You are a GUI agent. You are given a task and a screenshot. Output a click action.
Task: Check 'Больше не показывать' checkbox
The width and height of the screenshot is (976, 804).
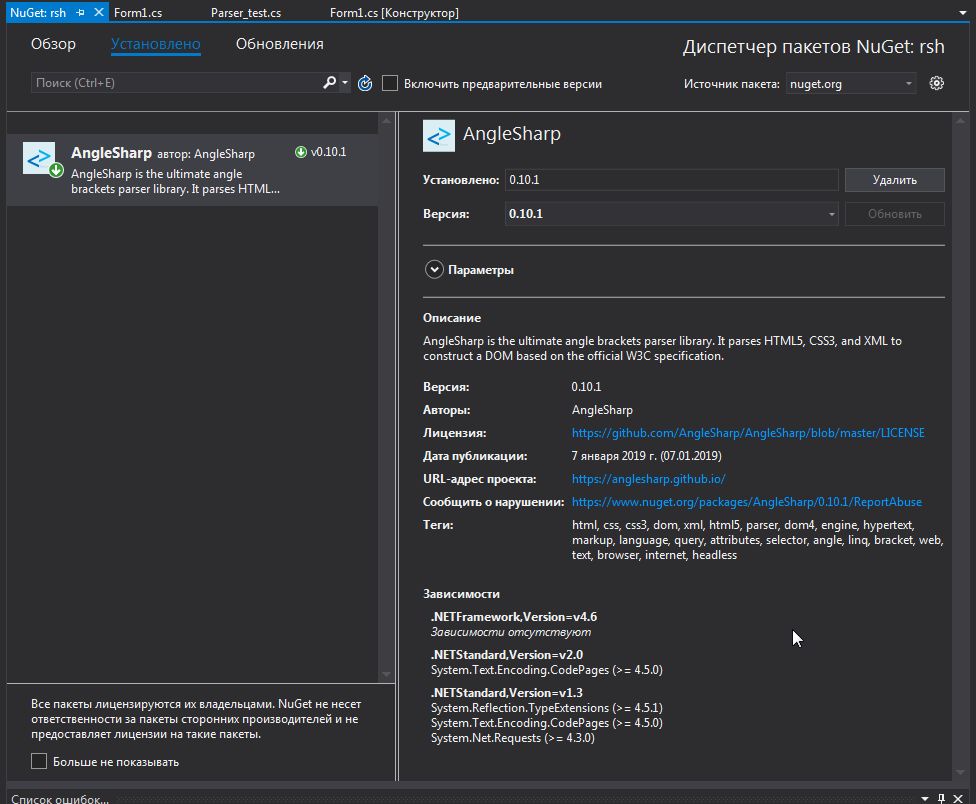pos(39,762)
